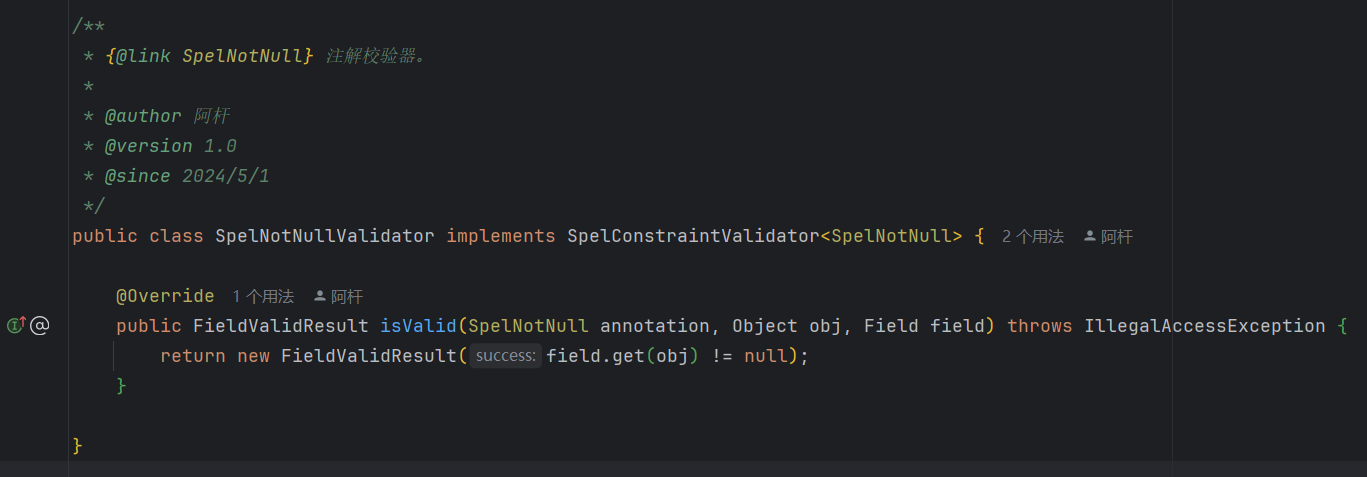Click the isValid method name

coord(418,326)
